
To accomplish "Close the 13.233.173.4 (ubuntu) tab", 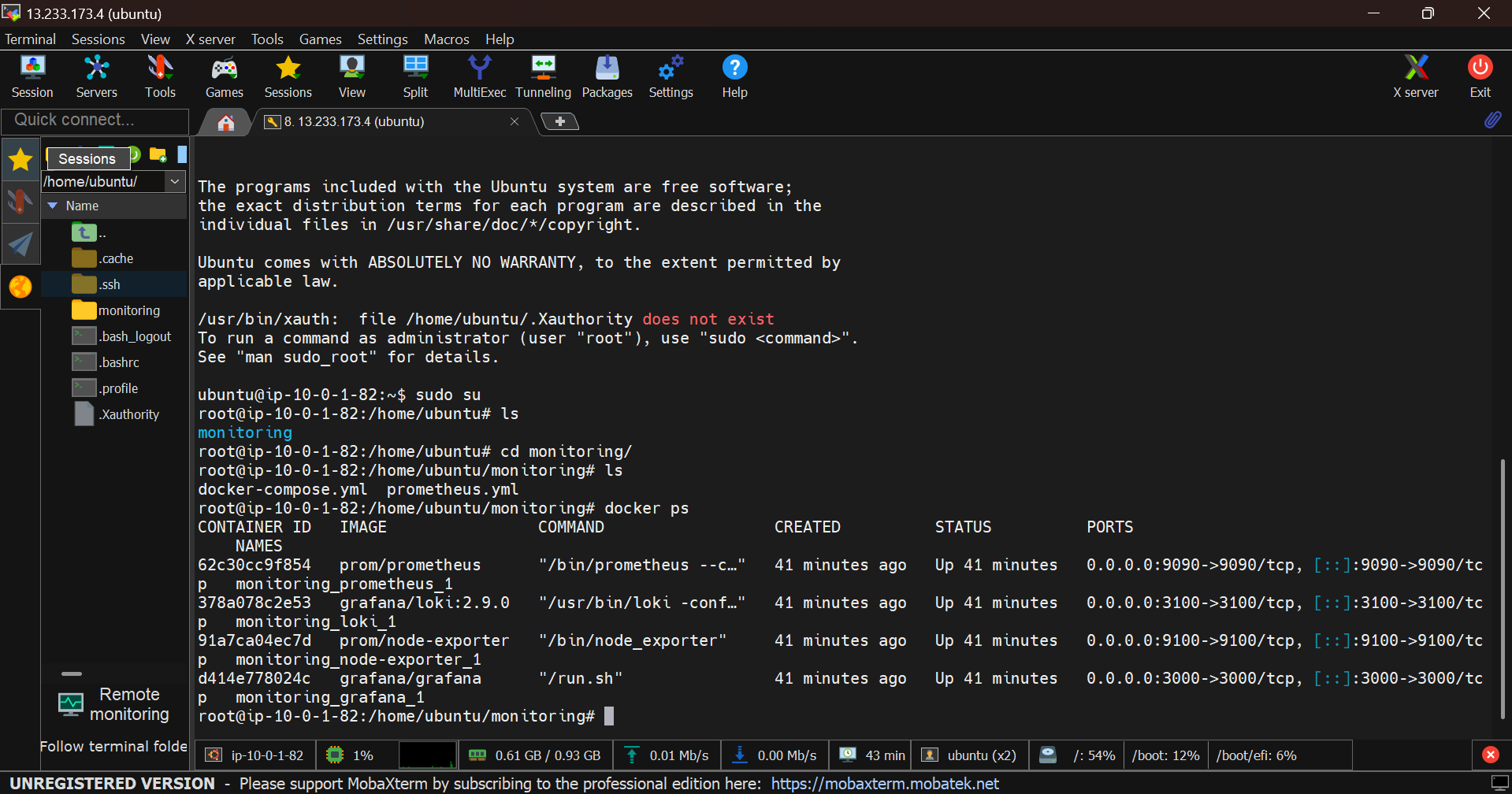I will (515, 121).
